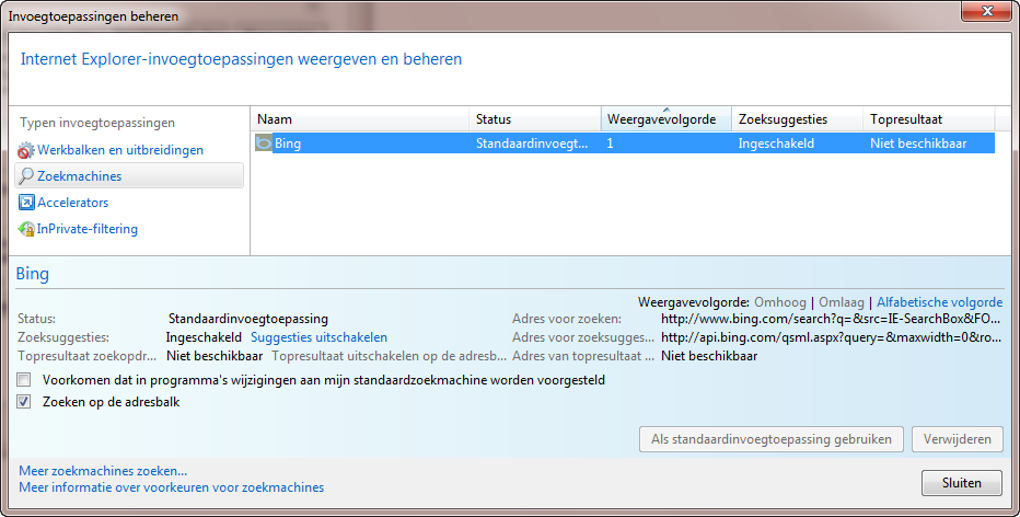
Task: Click the Accelerators arrow icon
Action: click(26, 203)
